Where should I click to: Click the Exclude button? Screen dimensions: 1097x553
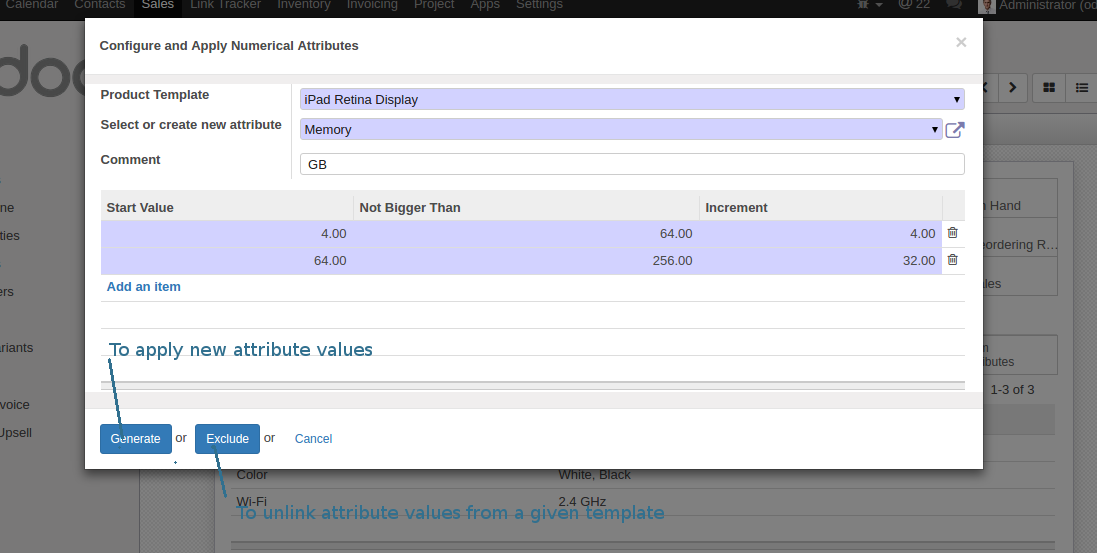(x=227, y=439)
